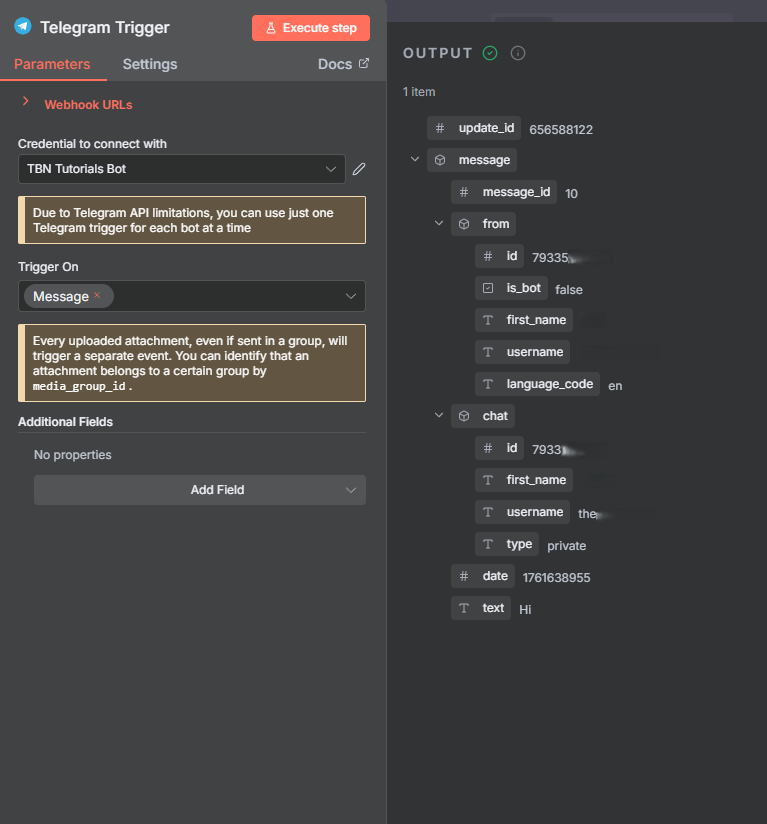The height and width of the screenshot is (824, 767).
Task: Click the text type icon beside language_code
Action: tap(488, 384)
